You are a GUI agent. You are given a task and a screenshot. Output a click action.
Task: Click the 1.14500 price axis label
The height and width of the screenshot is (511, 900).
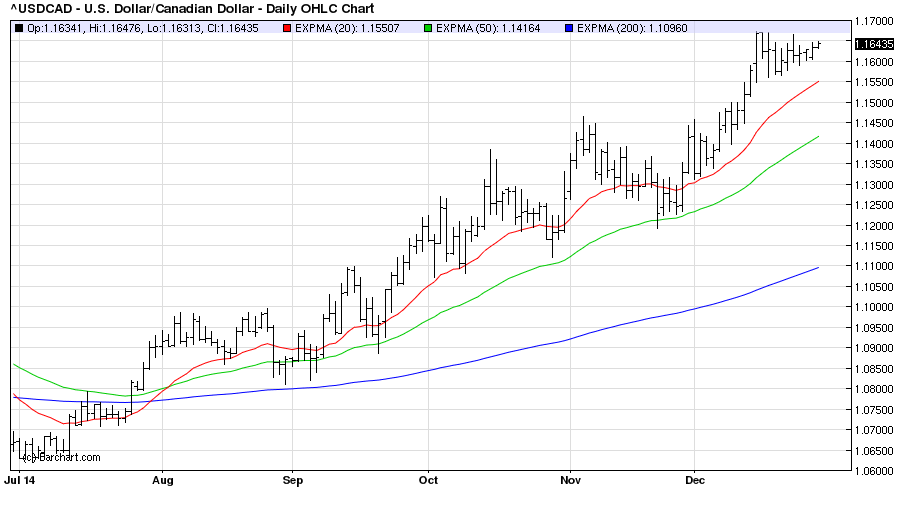[x=874, y=123]
